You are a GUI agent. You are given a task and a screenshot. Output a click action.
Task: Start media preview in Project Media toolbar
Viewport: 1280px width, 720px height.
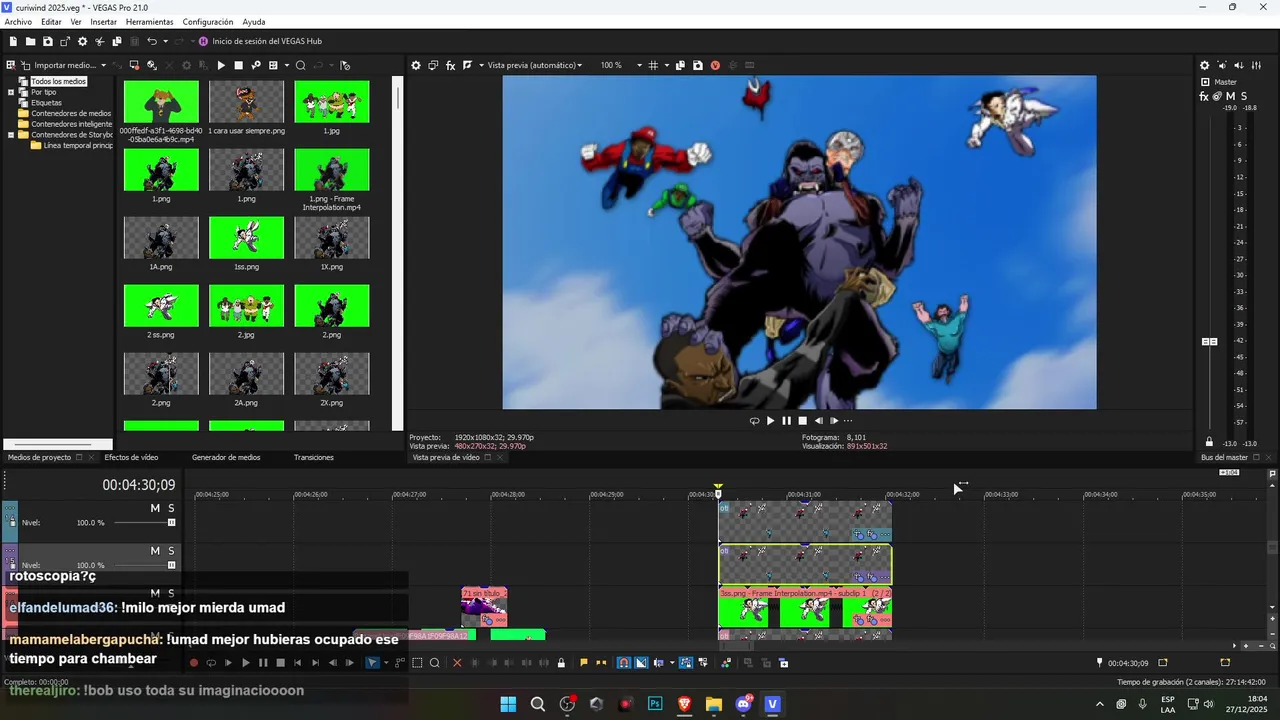click(x=221, y=65)
